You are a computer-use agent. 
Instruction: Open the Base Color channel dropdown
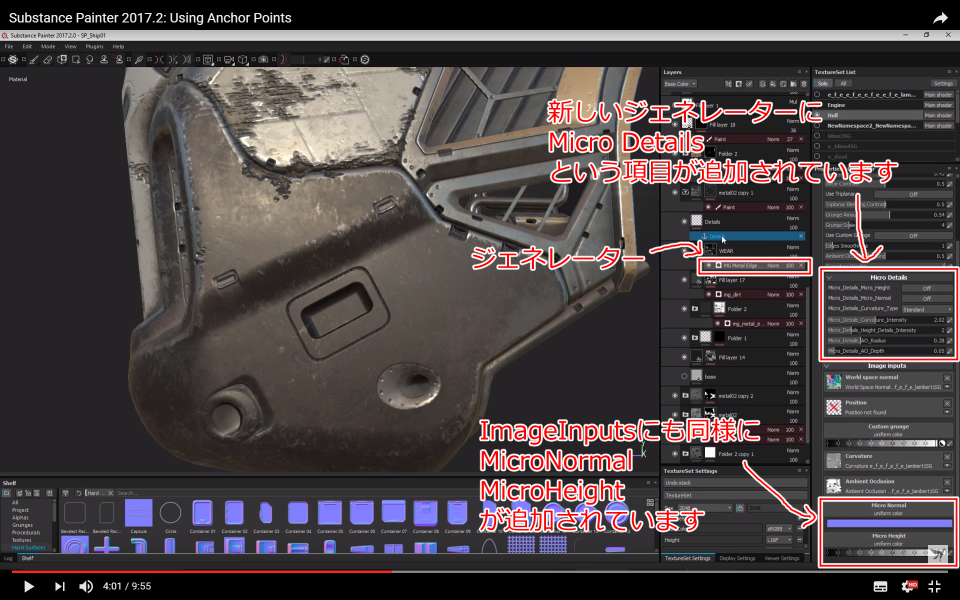point(680,84)
